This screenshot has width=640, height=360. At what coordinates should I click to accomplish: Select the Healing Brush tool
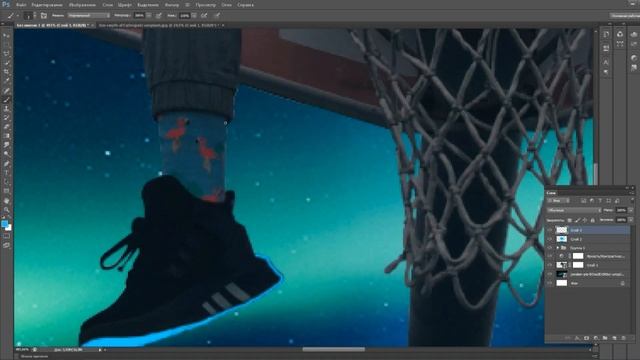pos(7,91)
